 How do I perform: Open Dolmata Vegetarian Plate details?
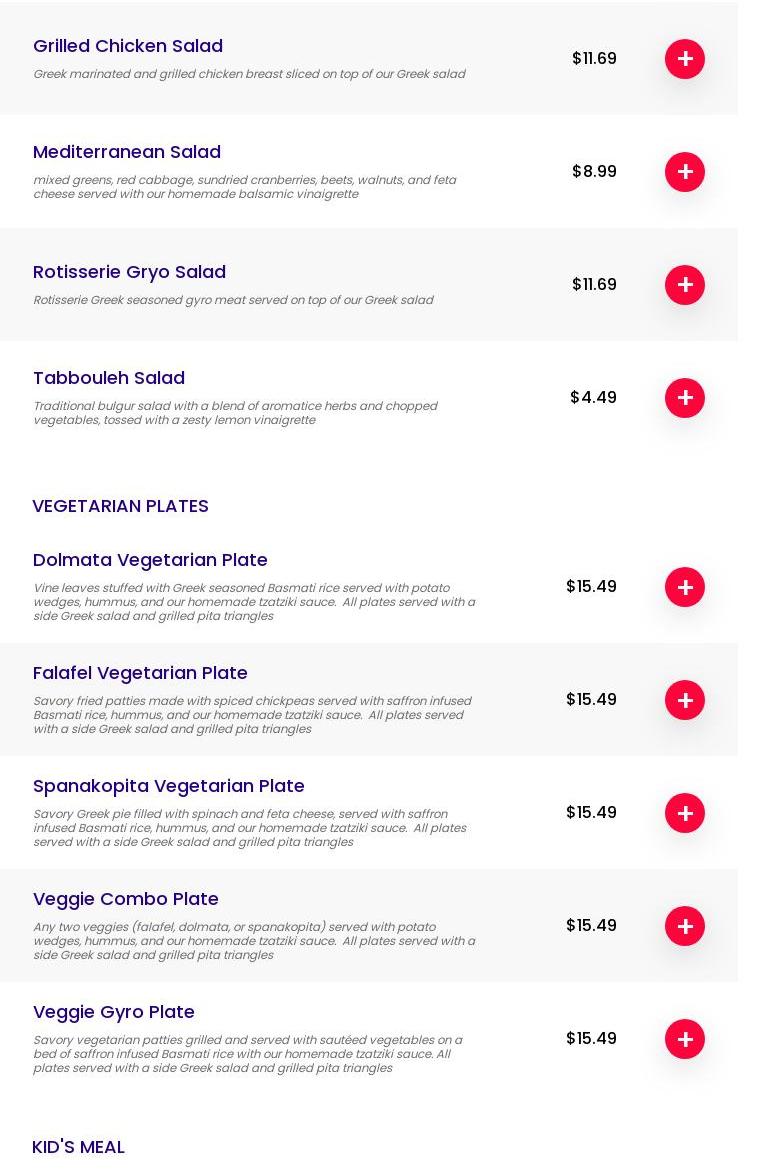[x=150, y=560]
